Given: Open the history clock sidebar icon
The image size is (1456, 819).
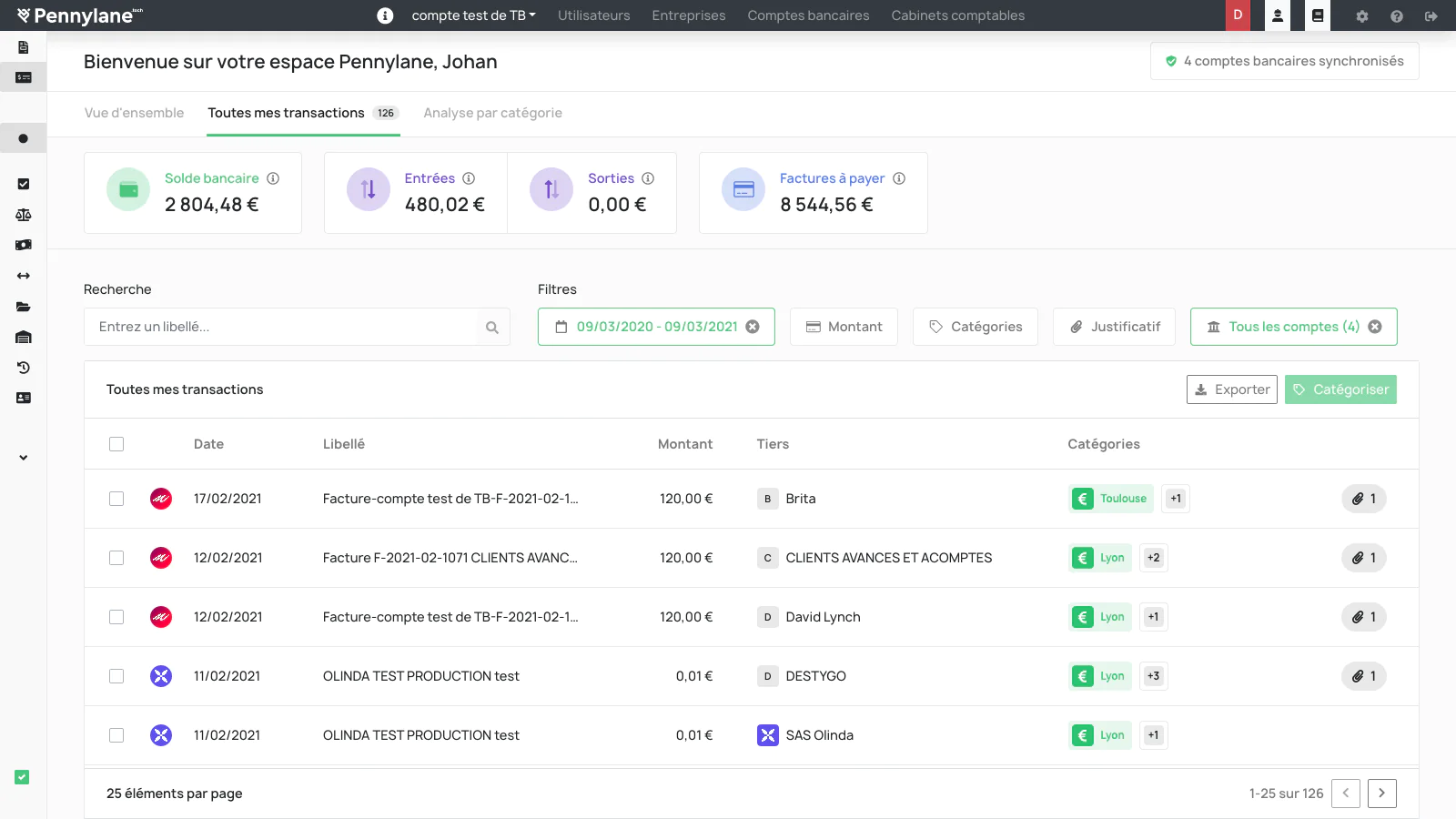Looking at the screenshot, I should [x=24, y=368].
